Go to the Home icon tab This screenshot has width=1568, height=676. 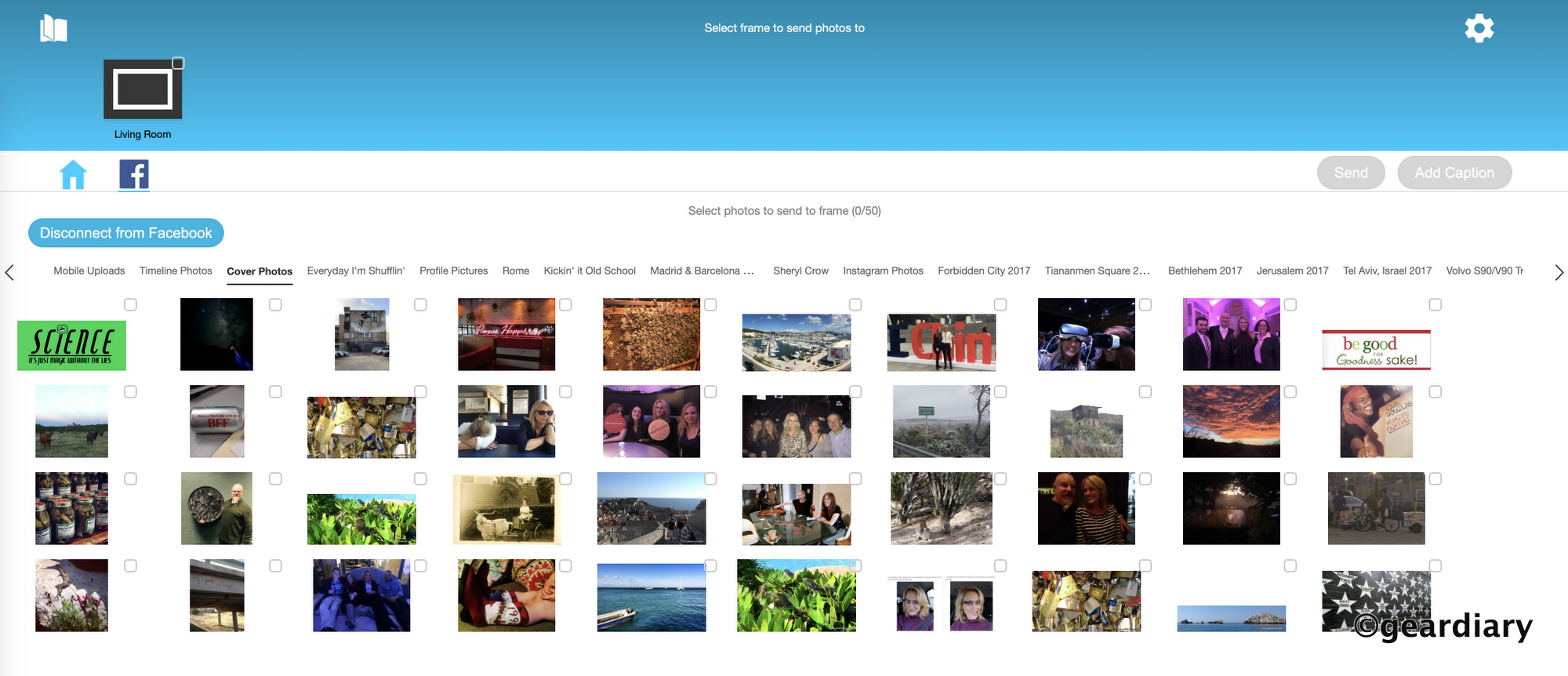tap(73, 174)
